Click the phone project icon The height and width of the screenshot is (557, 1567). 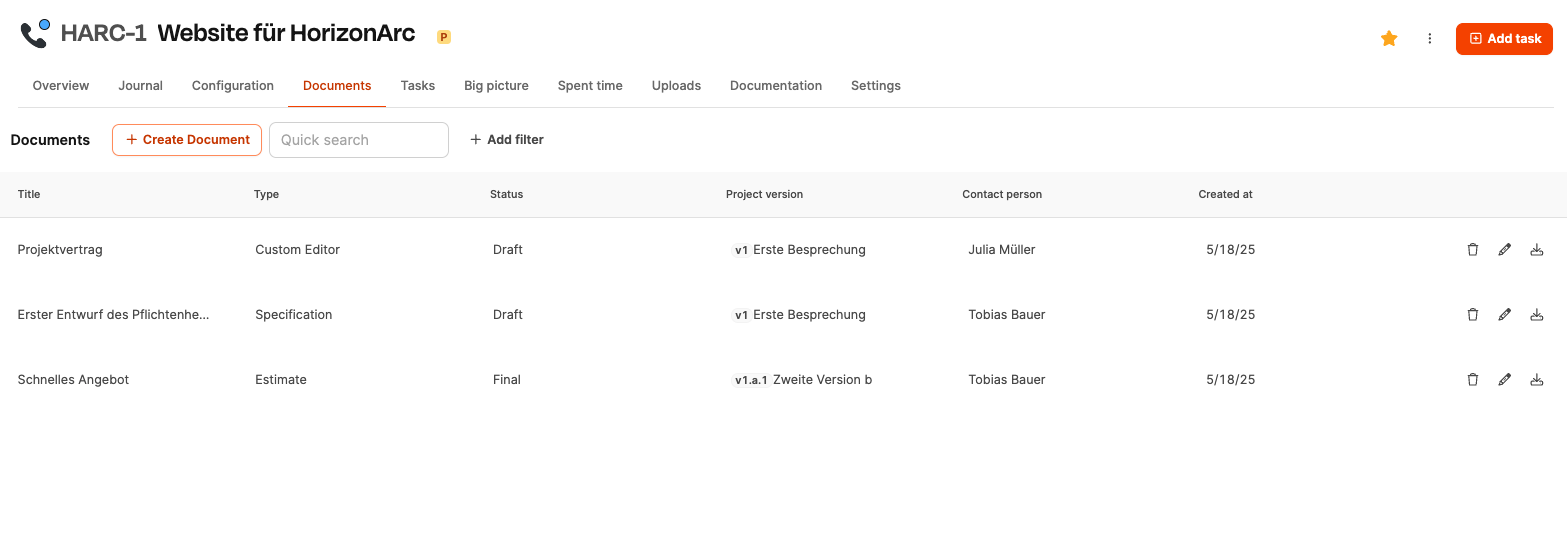(35, 34)
